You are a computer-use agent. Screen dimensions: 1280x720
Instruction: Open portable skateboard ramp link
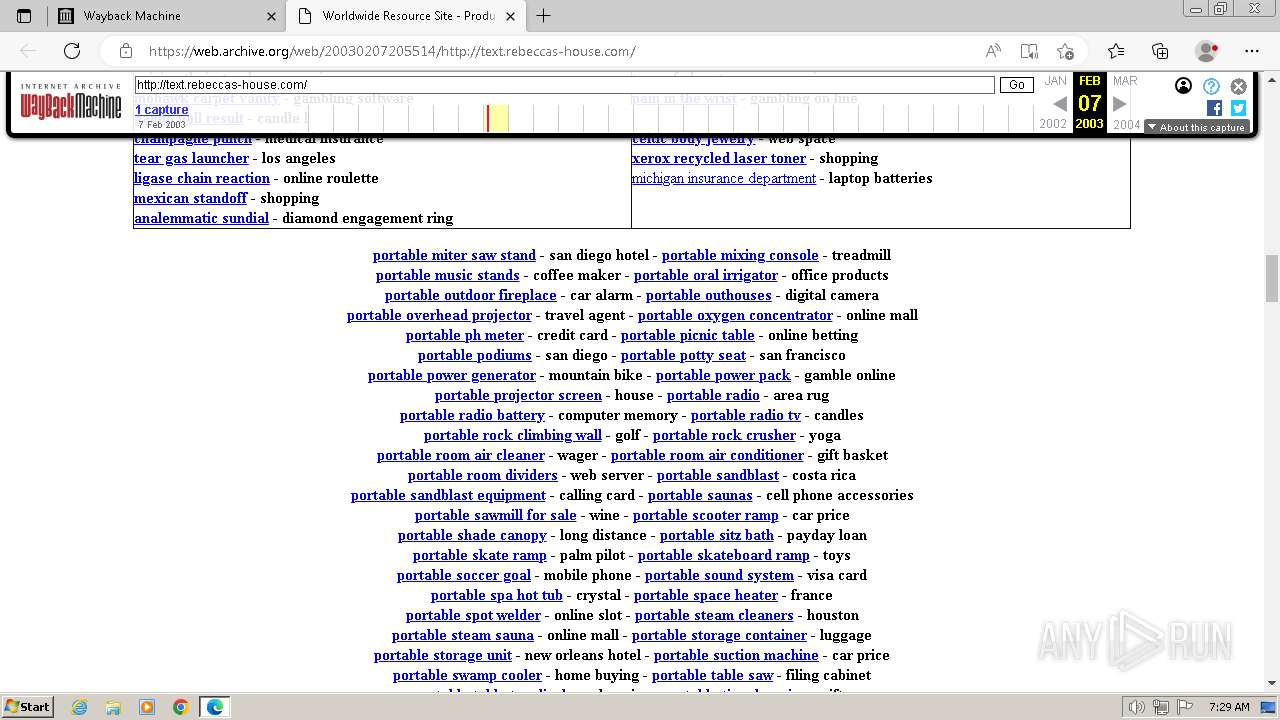pos(724,555)
